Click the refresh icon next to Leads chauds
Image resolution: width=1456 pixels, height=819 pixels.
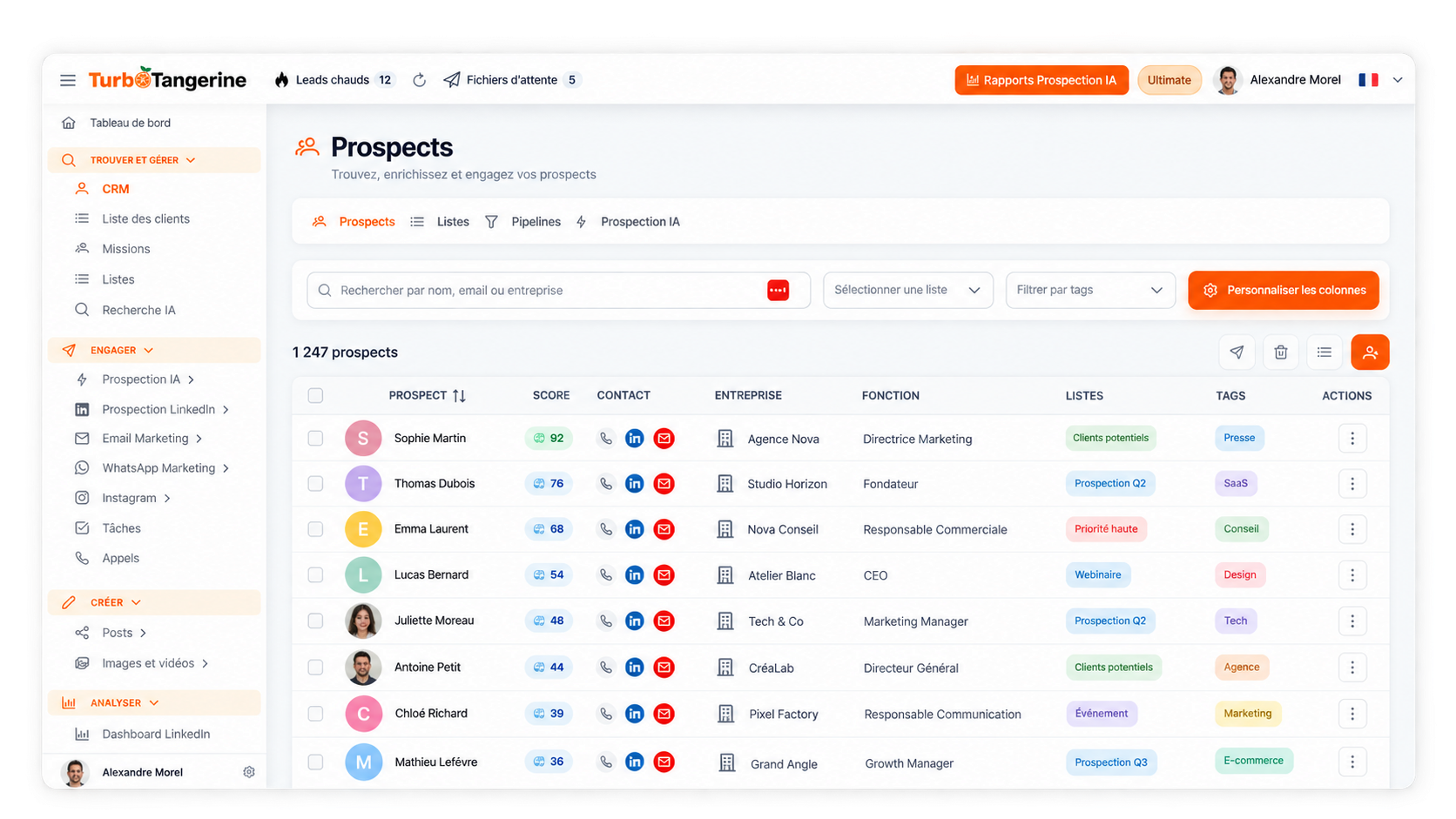(419, 80)
